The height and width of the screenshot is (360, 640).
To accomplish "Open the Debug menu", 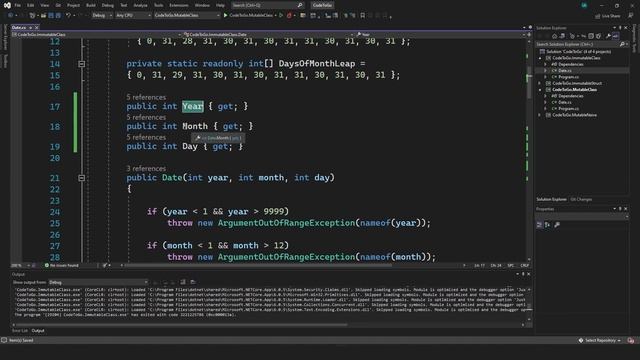I will (x=108, y=5).
